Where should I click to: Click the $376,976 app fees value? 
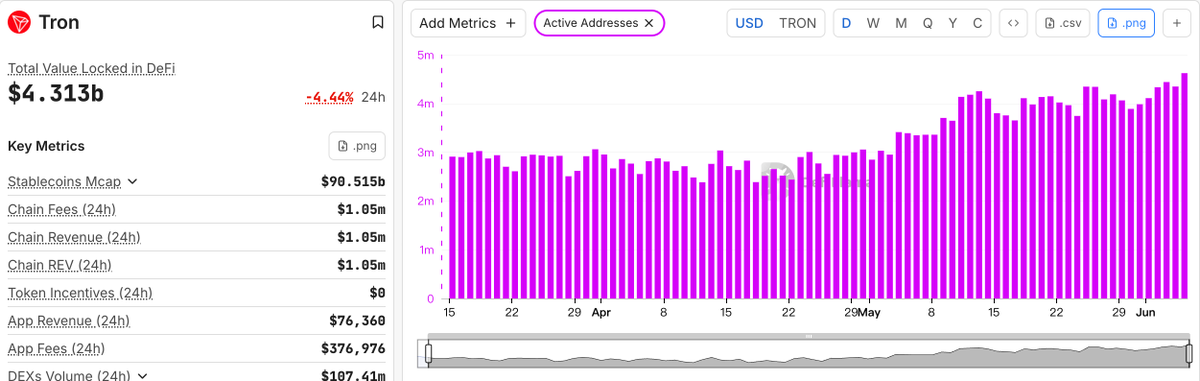pos(353,349)
